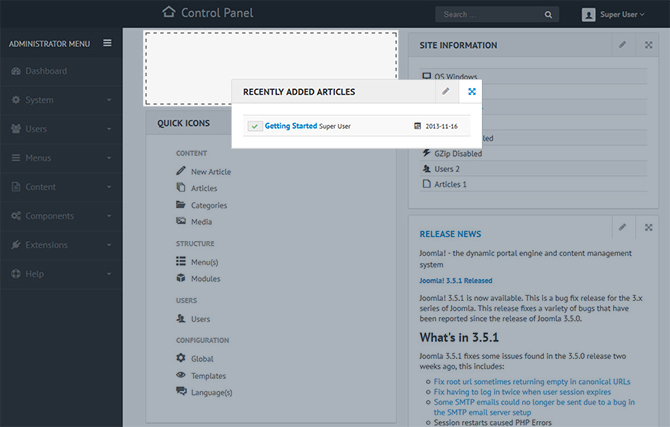670x427 pixels.
Task: Click the Templates eye icon
Action: coord(181,375)
